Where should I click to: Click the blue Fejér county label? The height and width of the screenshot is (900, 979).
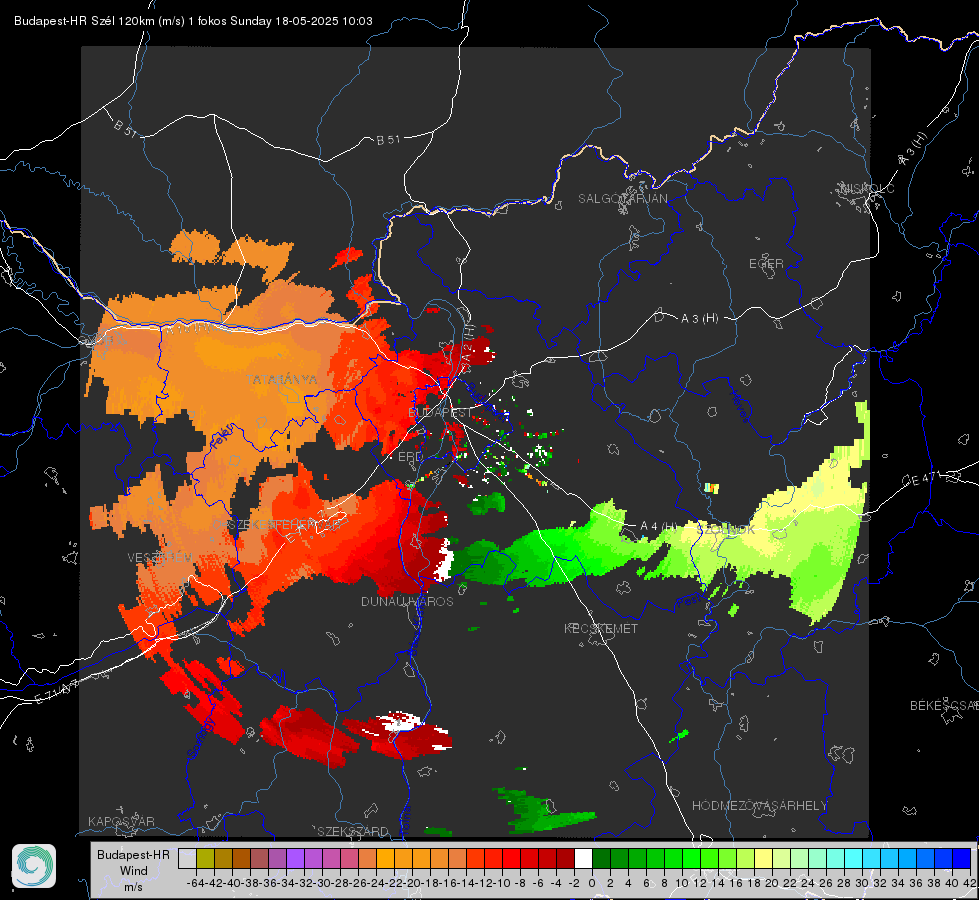pyautogui.click(x=222, y=437)
